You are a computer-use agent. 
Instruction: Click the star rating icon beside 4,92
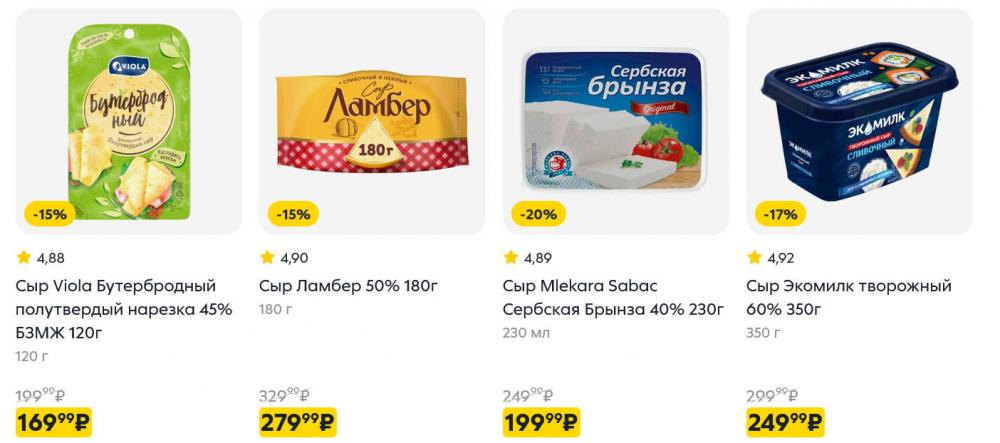(x=754, y=258)
